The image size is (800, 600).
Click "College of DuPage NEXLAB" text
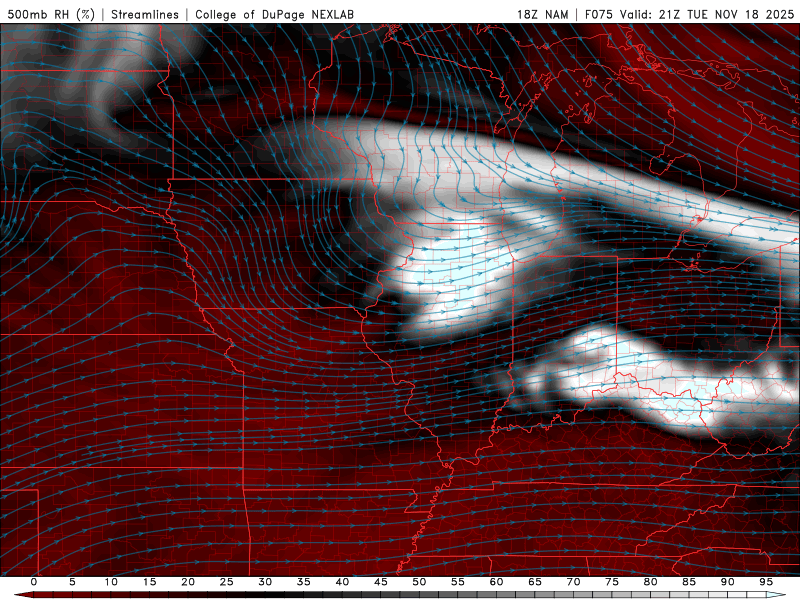tap(274, 14)
